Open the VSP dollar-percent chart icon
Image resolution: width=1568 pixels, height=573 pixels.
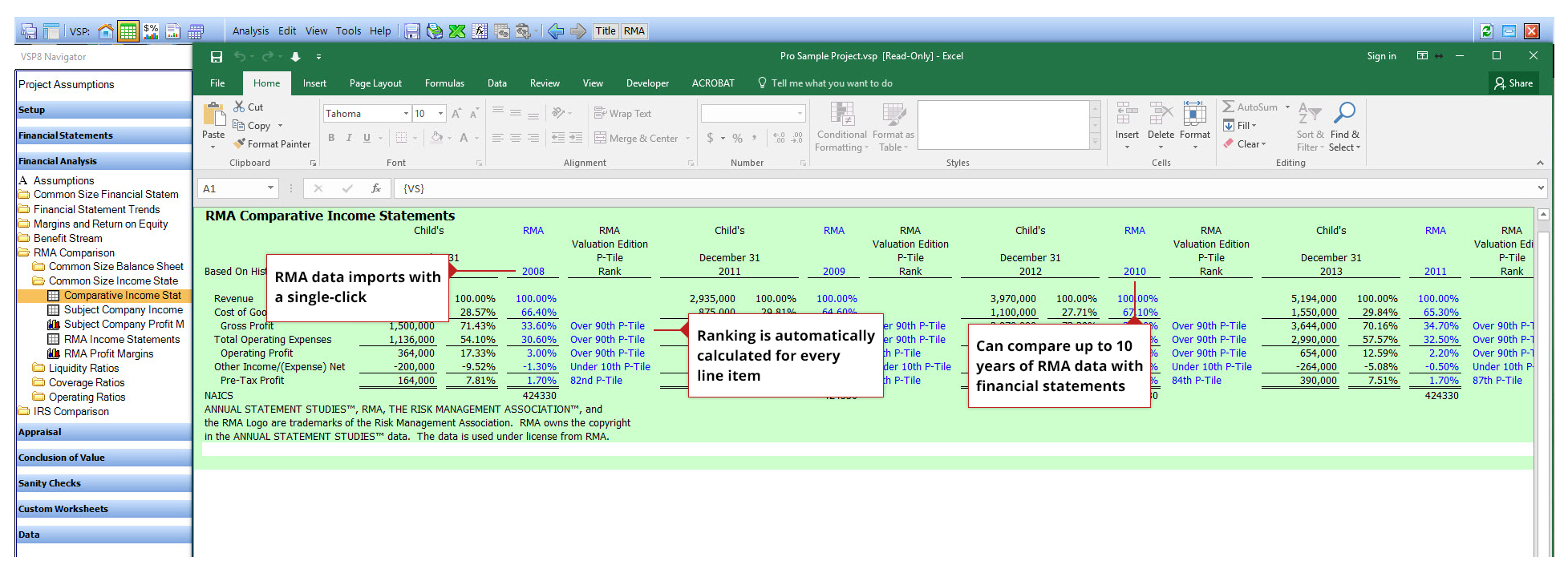(151, 31)
